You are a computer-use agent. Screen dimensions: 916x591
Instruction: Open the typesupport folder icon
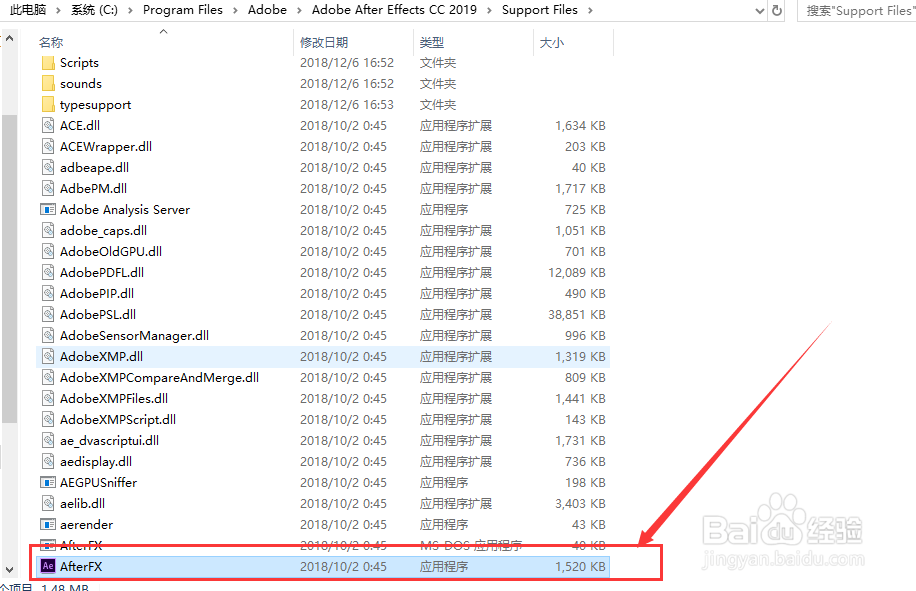(x=47, y=104)
